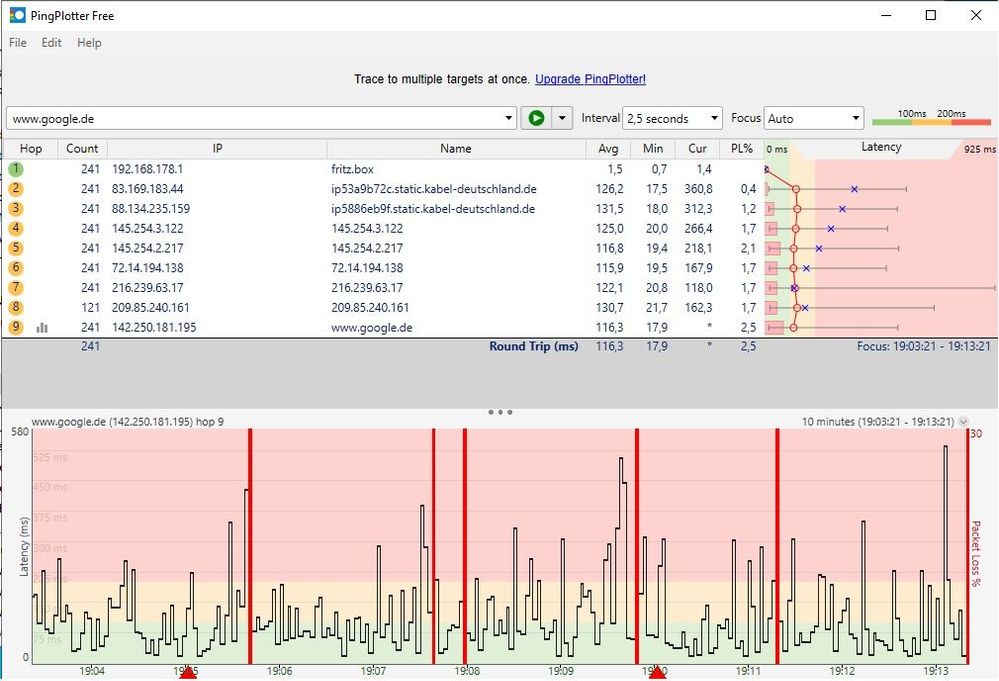Viewport: 999px width, 681px height.
Task: Click the Round Trip (ms) summary label
Action: pos(534,346)
